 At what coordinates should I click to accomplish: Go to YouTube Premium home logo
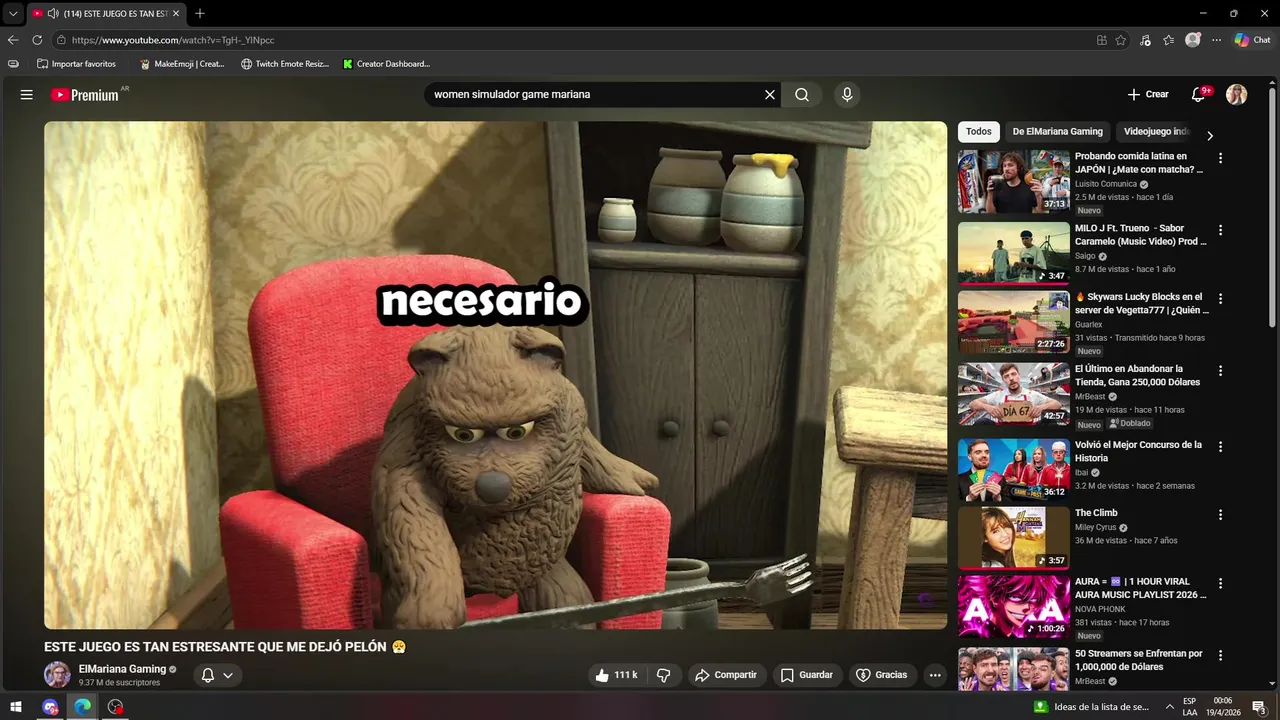click(85, 95)
